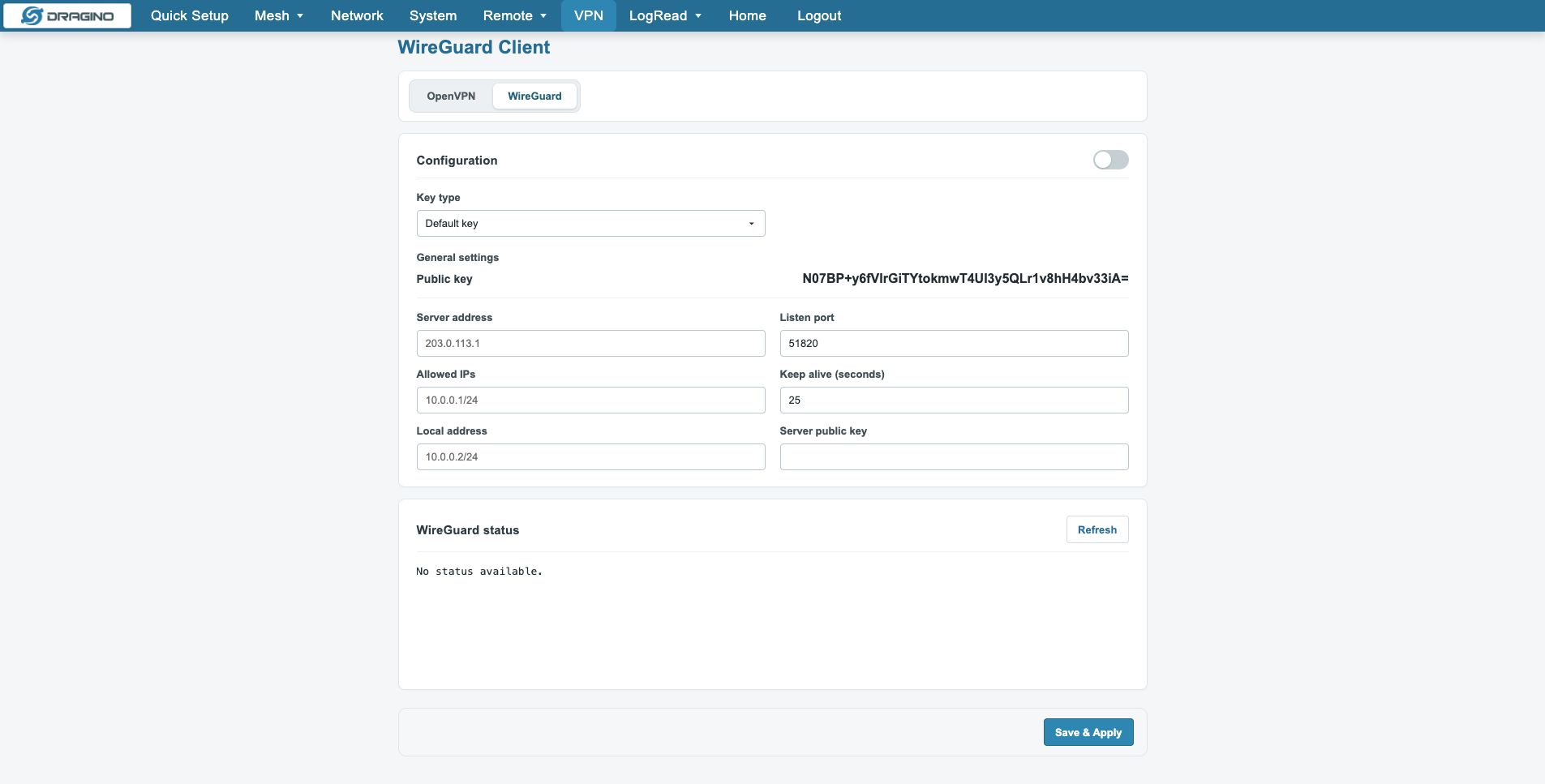Click the Save & Apply button

pyautogui.click(x=1088, y=732)
